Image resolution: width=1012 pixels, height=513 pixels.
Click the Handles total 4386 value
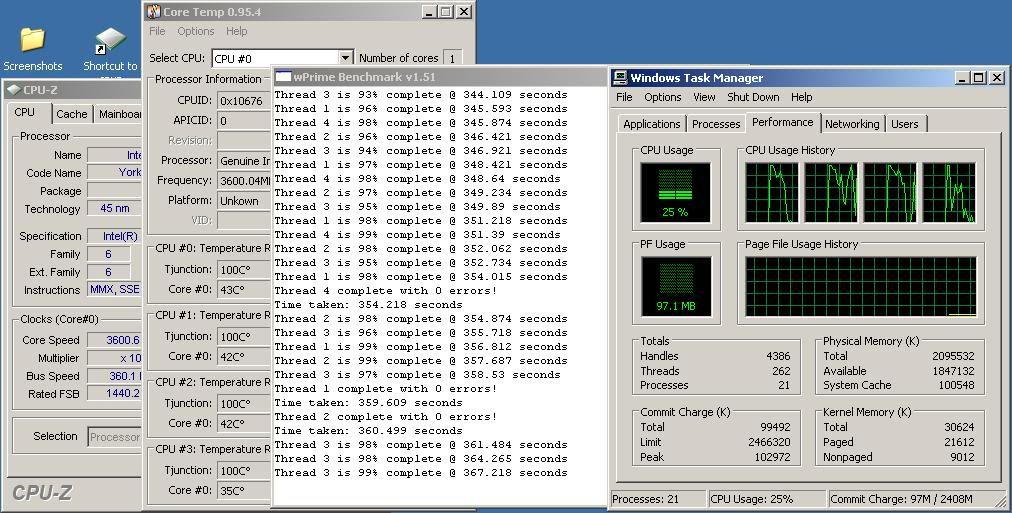[x=778, y=356]
